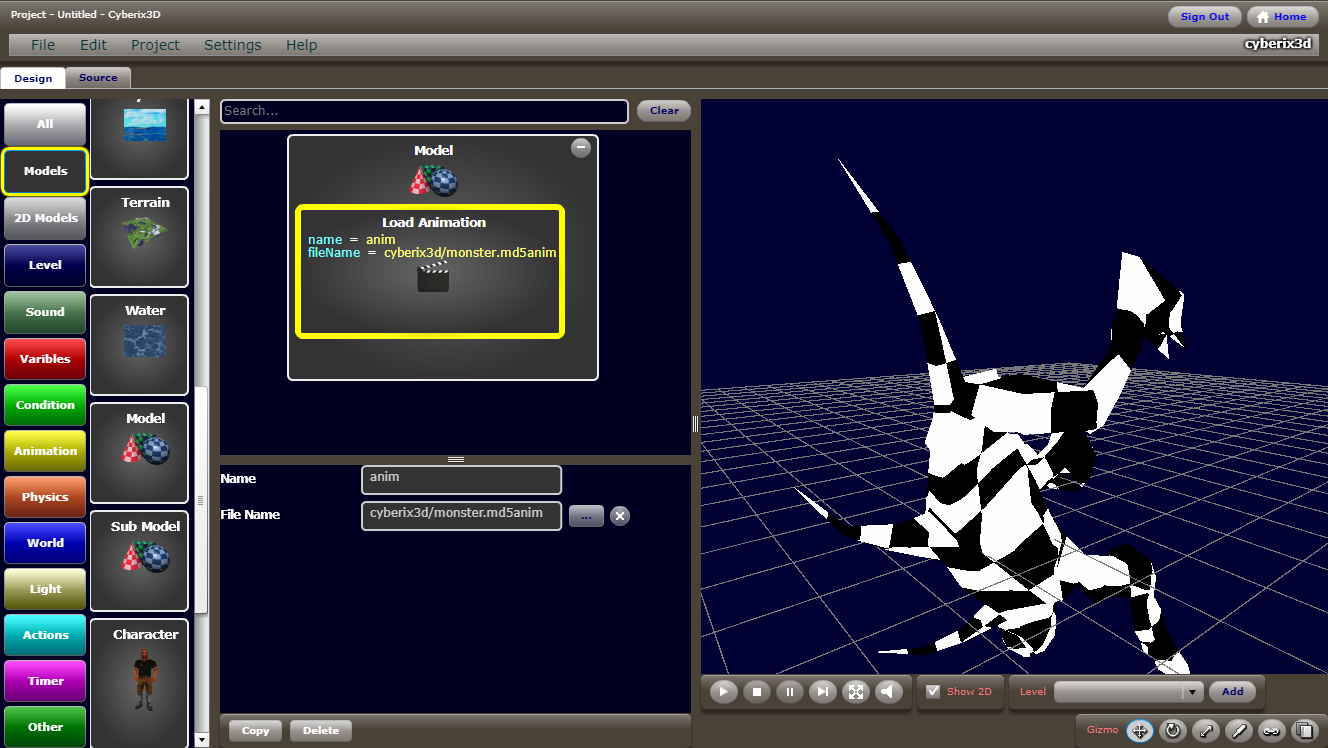1328x748 pixels.
Task: Open the Edit menu
Action: pyautogui.click(x=93, y=45)
